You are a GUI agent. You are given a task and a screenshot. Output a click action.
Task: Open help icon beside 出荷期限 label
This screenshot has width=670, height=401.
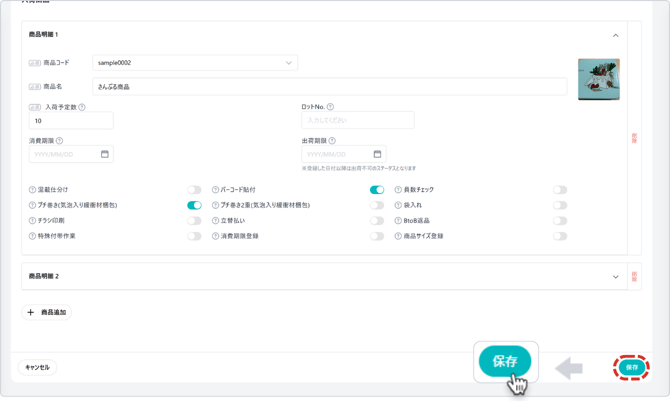coord(332,141)
